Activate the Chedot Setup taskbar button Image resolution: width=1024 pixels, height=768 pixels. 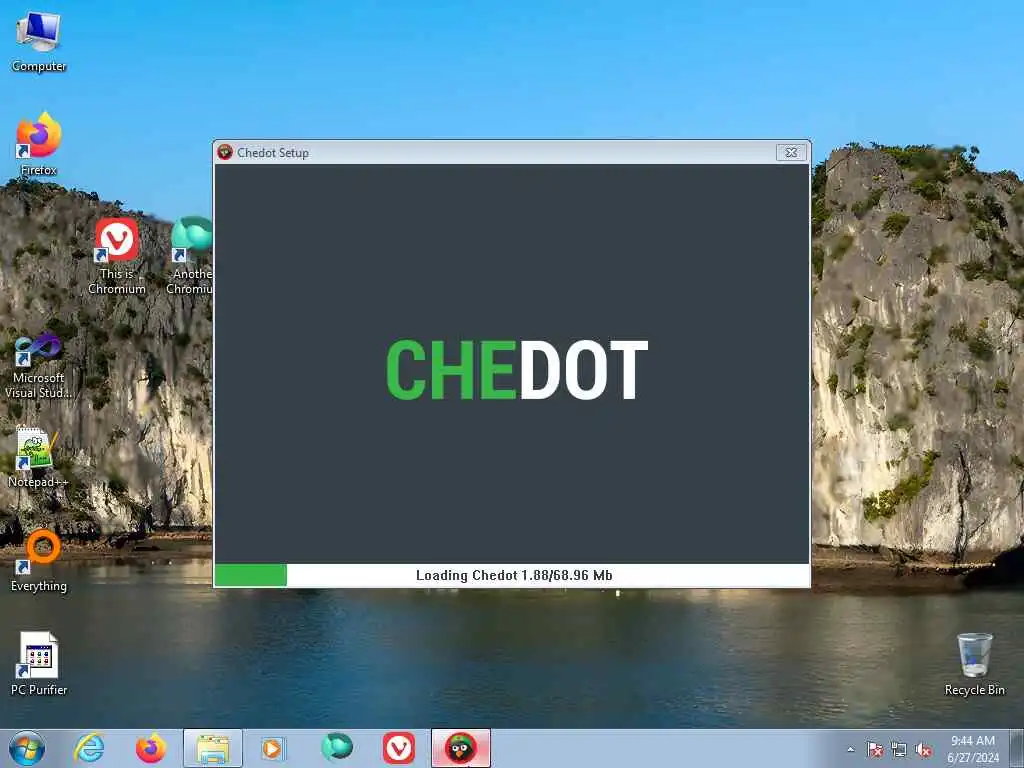pyautogui.click(x=460, y=748)
